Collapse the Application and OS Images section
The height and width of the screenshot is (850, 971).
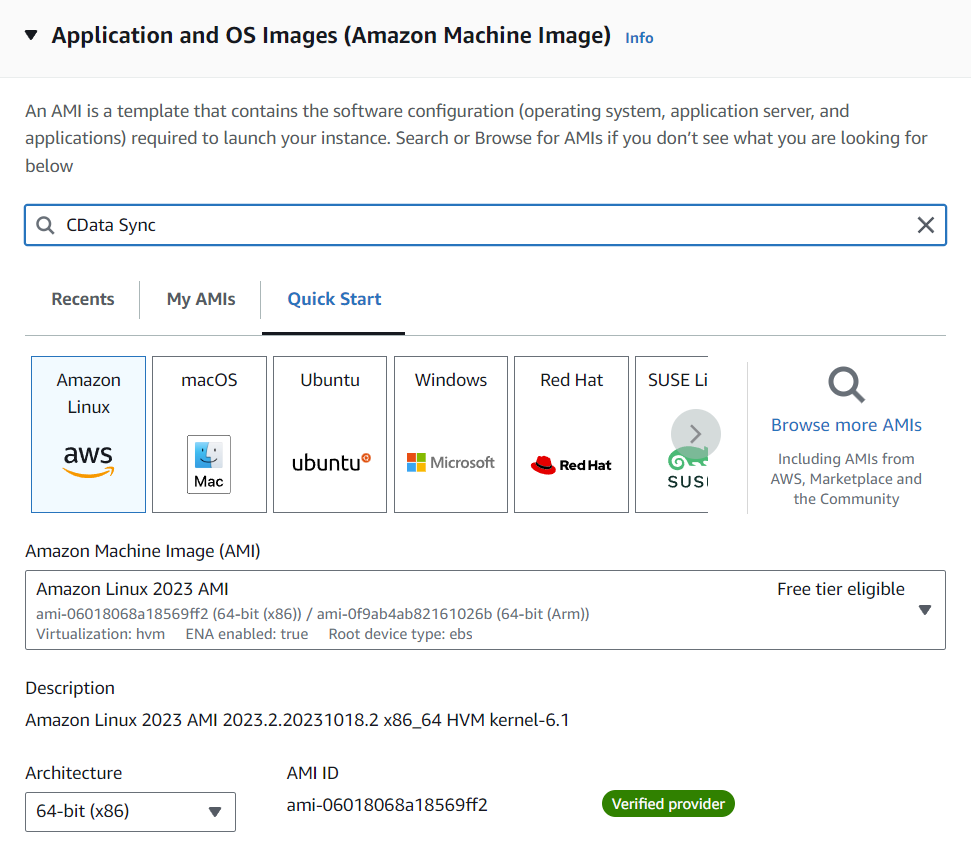[x=31, y=36]
